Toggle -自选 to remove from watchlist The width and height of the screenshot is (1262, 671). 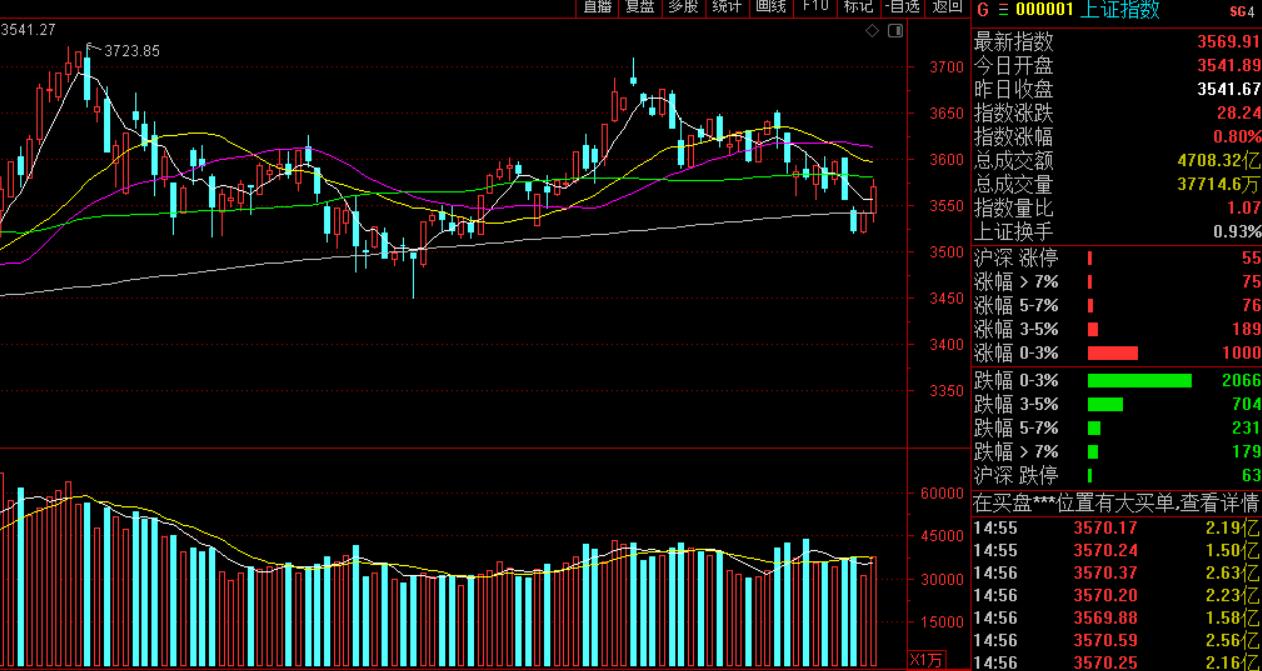pyautogui.click(x=902, y=7)
